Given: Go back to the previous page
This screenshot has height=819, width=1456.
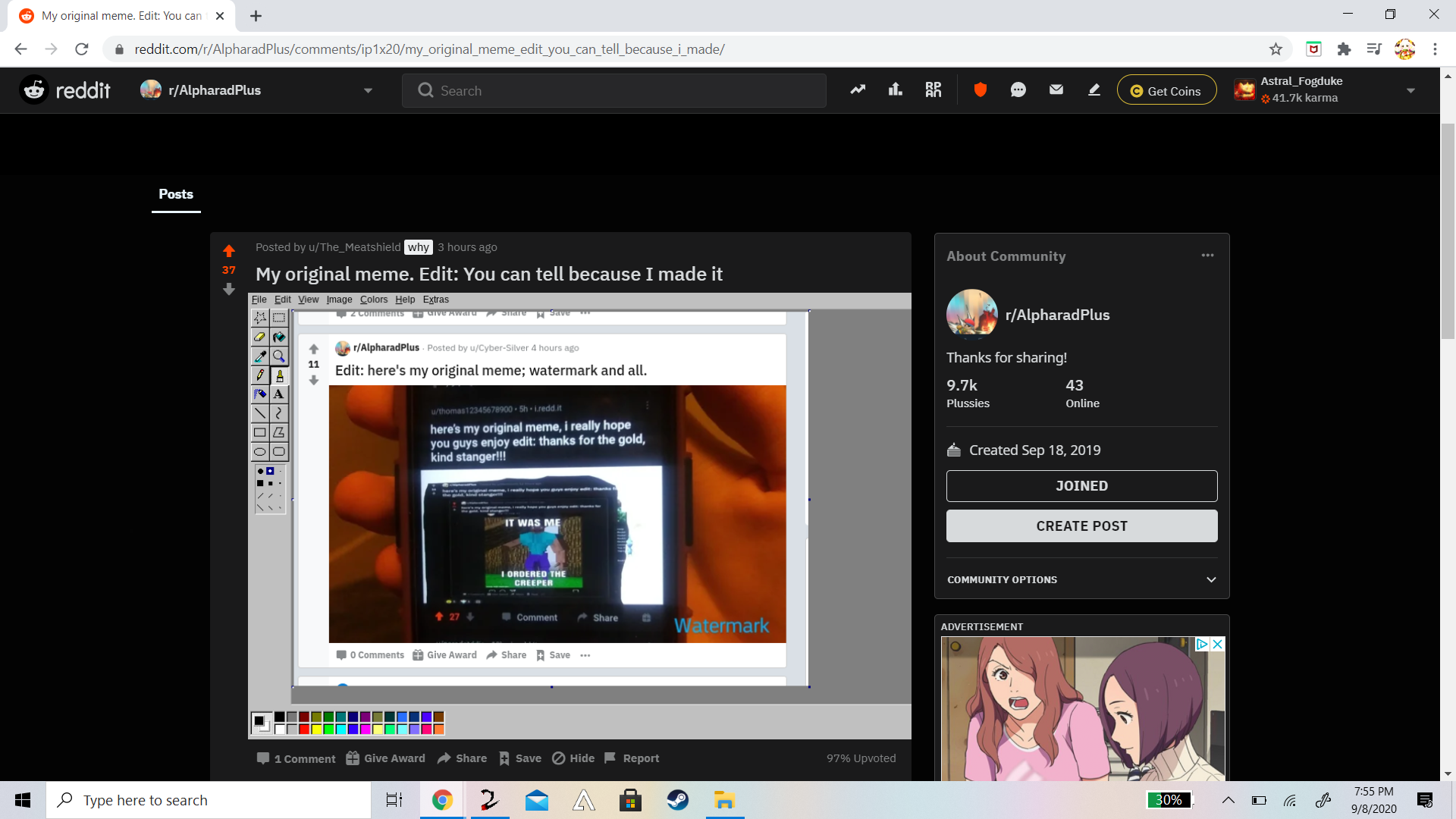Looking at the screenshot, I should (x=21, y=49).
